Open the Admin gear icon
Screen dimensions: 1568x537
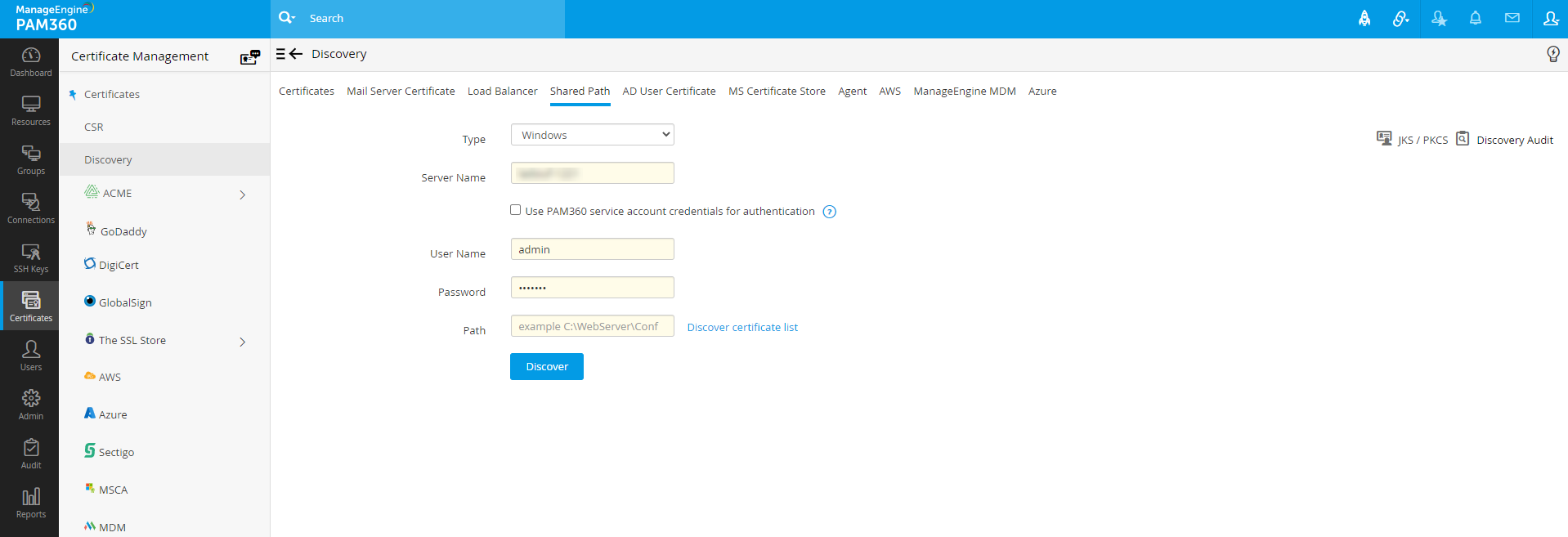pyautogui.click(x=30, y=405)
